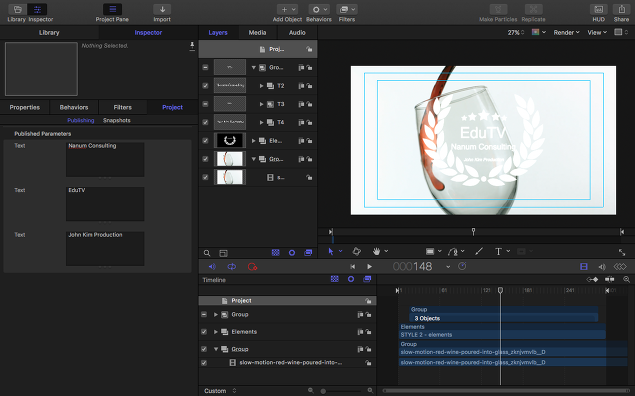Open the color channels popup
This screenshot has height=396, width=635.
[539, 32]
